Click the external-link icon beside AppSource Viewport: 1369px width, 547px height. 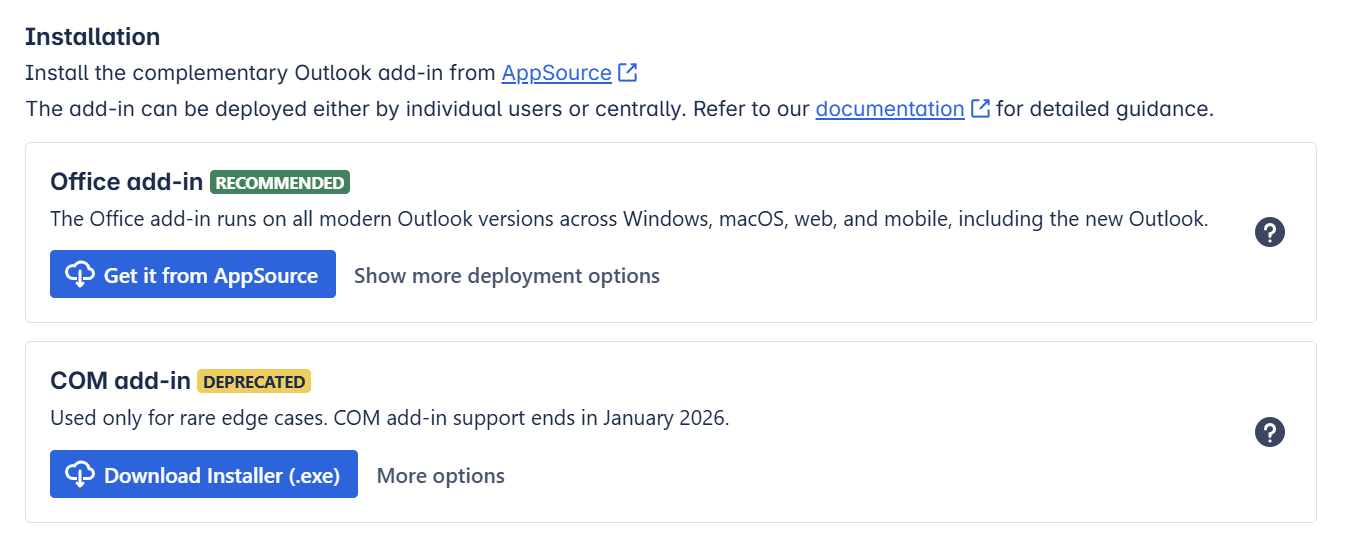tap(628, 73)
